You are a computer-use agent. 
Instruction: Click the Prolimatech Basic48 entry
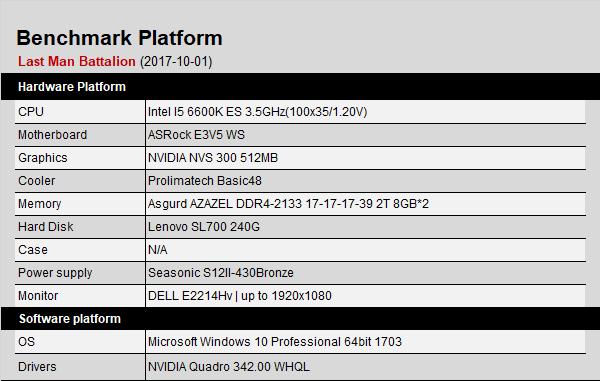tap(205, 181)
